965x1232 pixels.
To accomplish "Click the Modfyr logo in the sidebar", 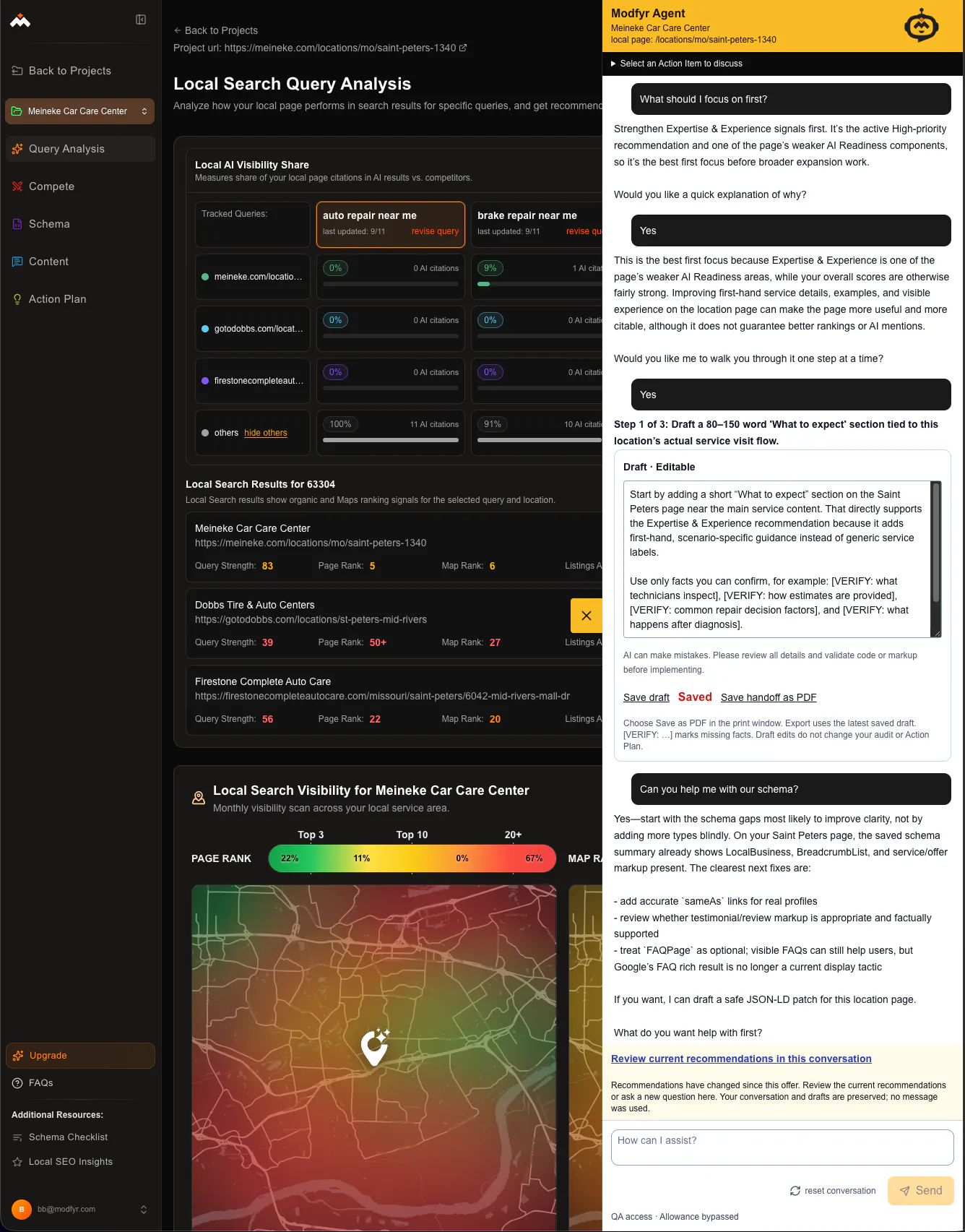I will (x=20, y=20).
